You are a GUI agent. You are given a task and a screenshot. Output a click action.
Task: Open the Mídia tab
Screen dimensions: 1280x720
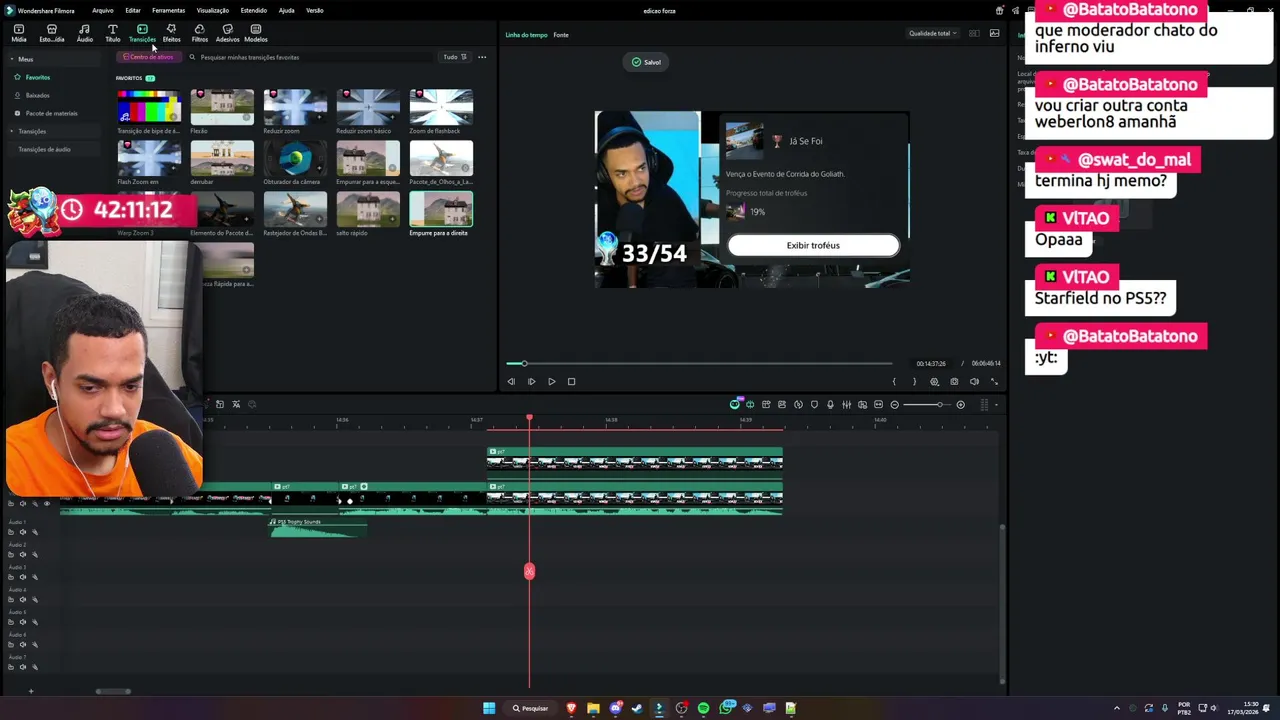[19, 33]
